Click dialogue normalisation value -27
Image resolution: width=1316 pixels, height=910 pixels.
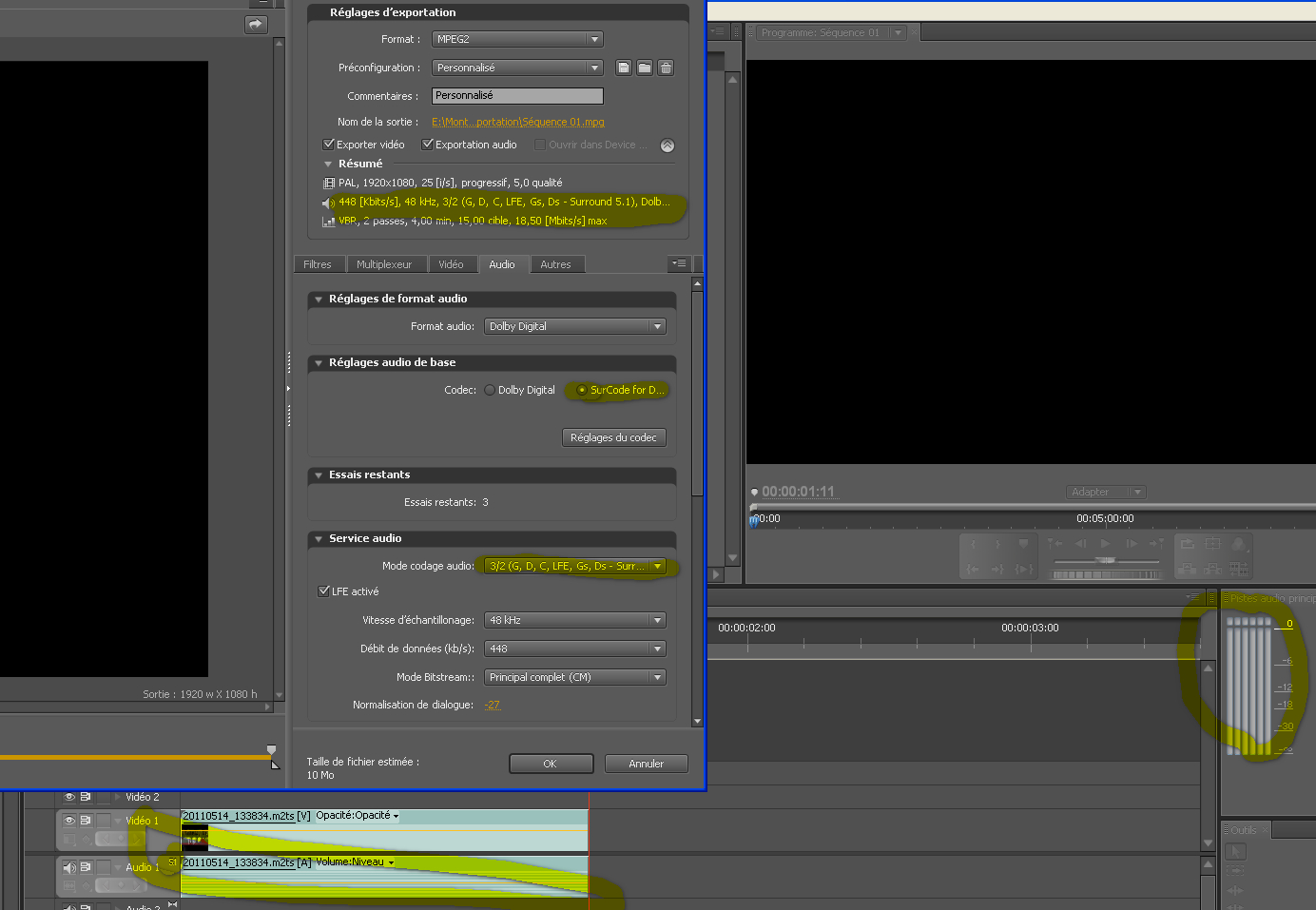492,705
